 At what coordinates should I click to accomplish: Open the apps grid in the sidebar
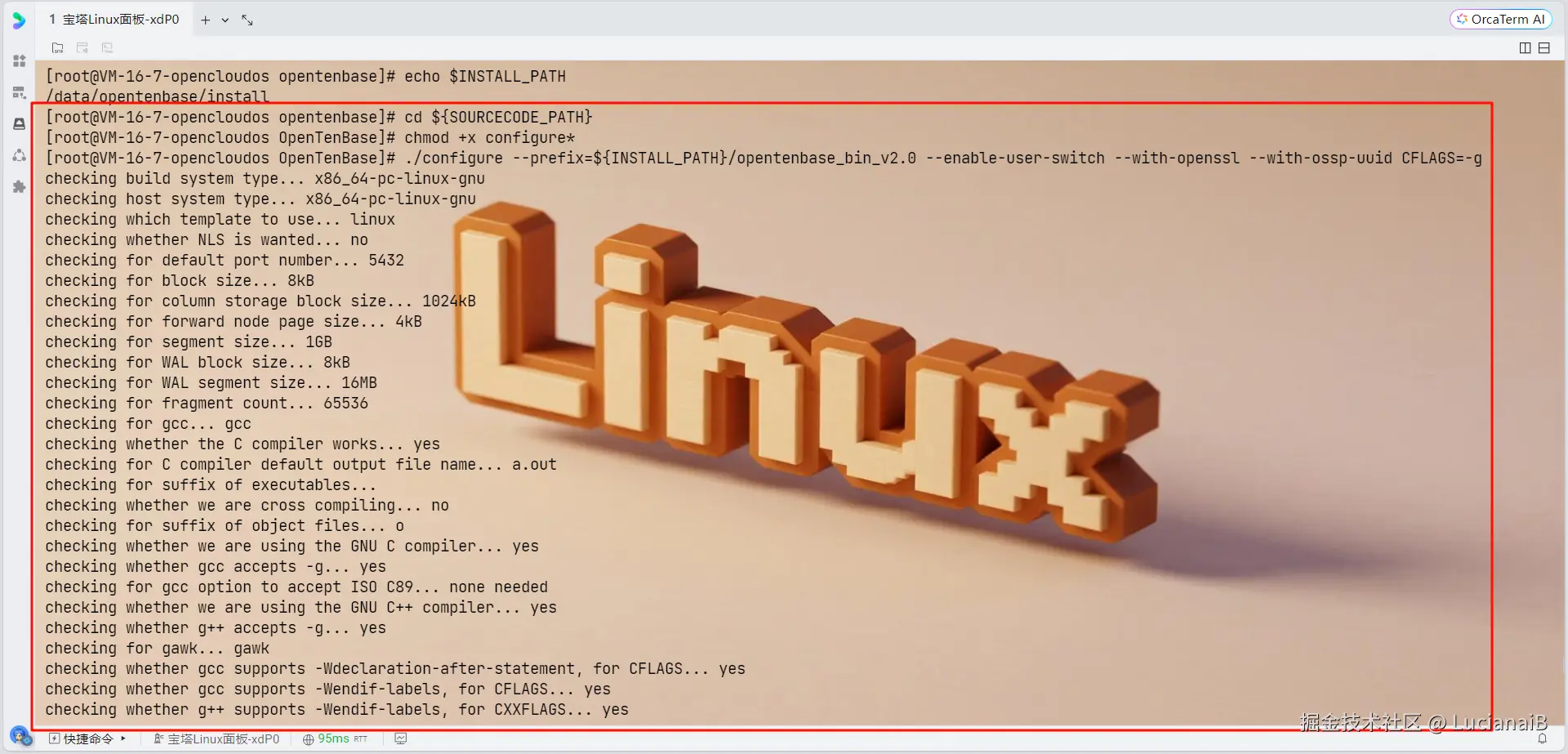pyautogui.click(x=20, y=61)
